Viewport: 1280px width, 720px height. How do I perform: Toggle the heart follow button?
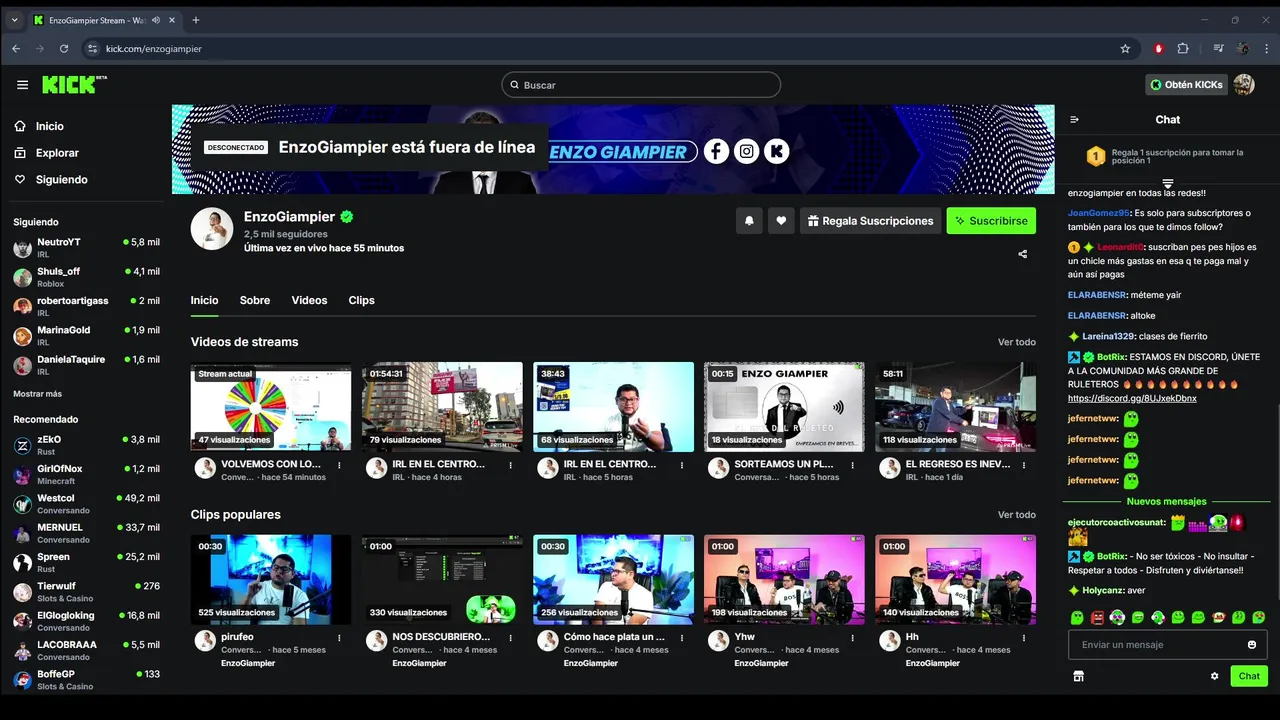[x=781, y=221]
